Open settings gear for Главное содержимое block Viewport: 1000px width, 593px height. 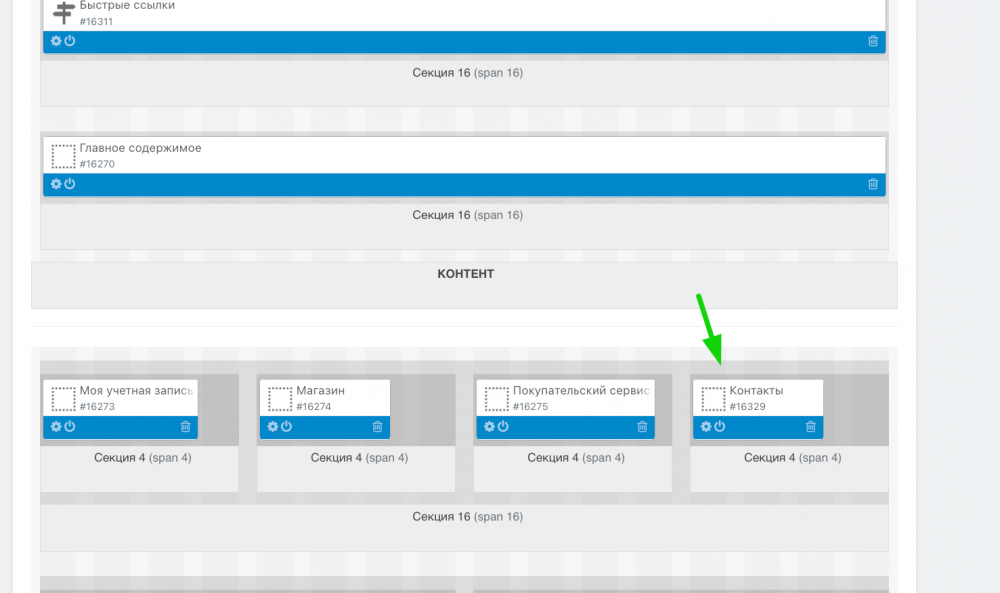56,184
